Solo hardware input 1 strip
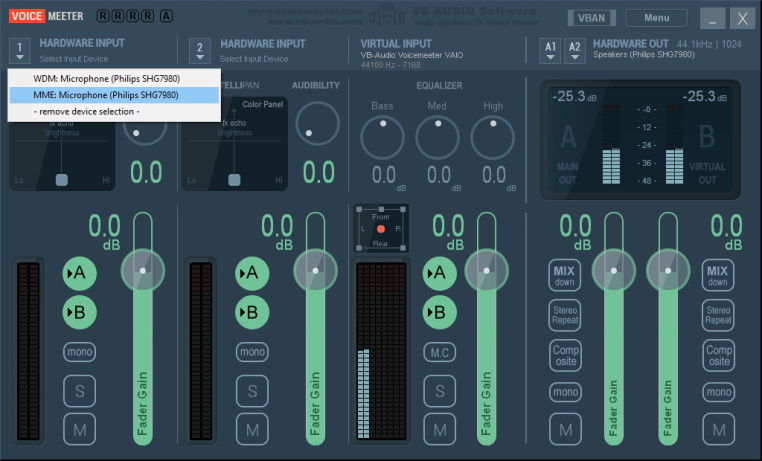Image resolution: width=762 pixels, height=461 pixels. coord(79,391)
